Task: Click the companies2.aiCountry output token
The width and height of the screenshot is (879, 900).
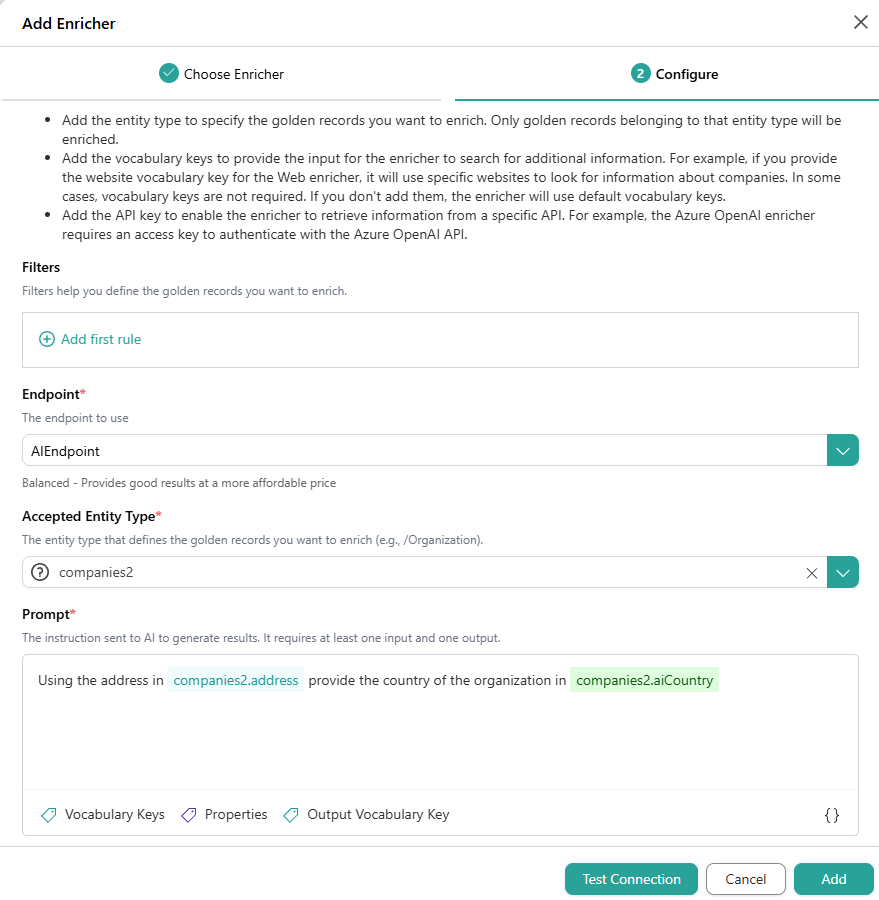Action: pos(645,681)
